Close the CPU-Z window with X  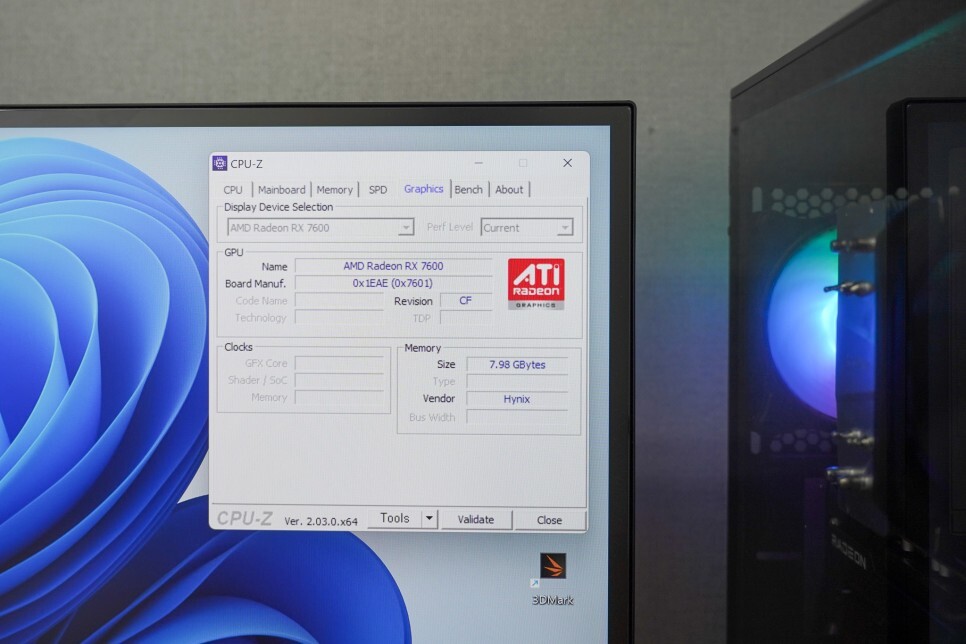(567, 163)
